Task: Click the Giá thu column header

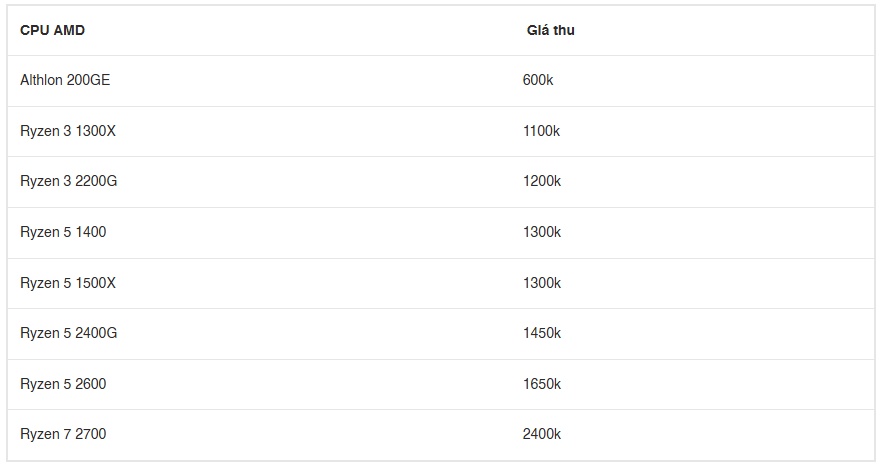Action: (550, 30)
